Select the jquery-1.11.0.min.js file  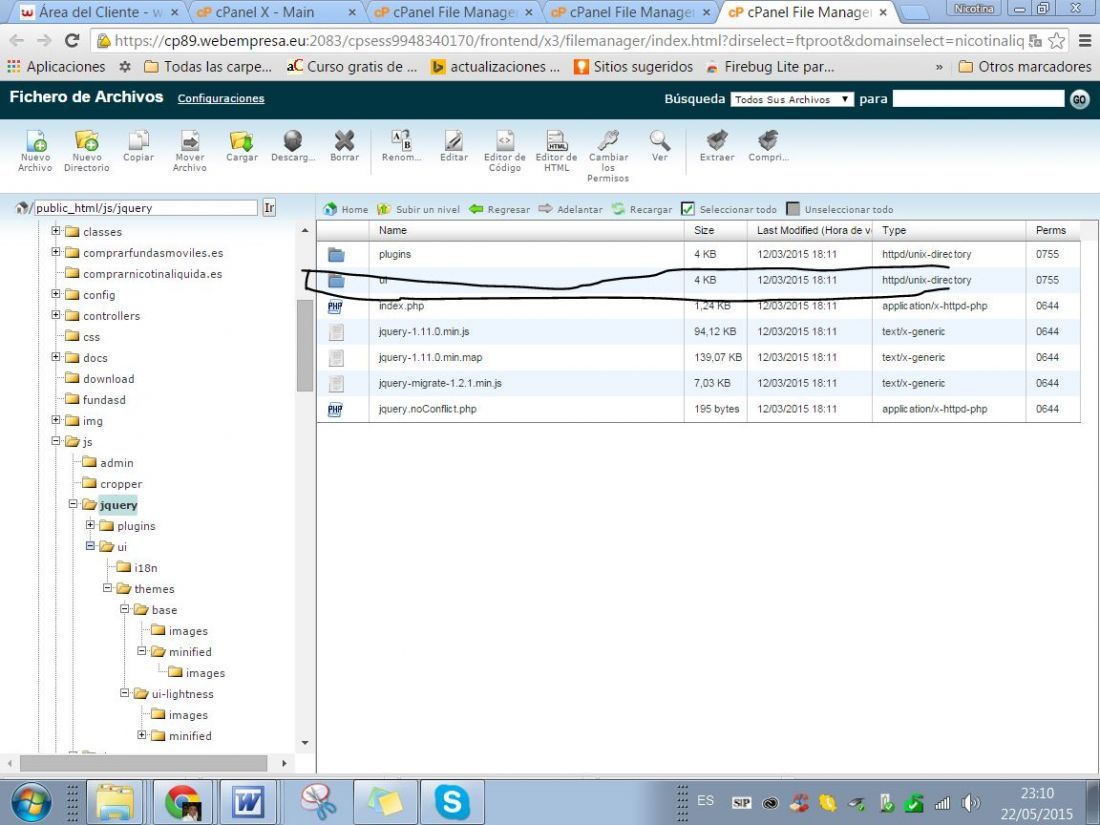click(698, 331)
